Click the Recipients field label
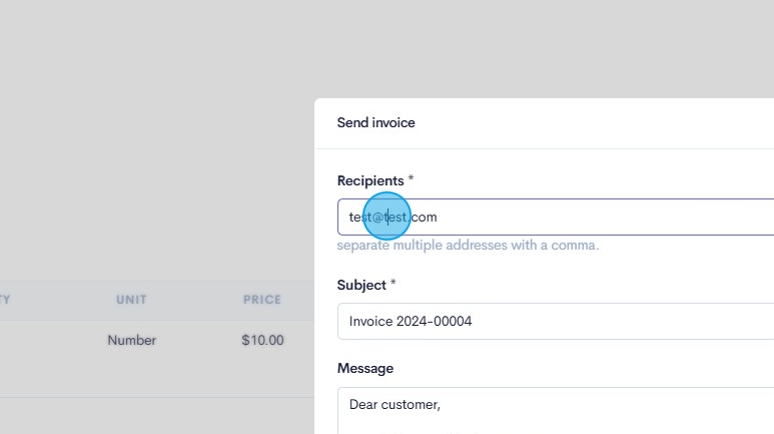This screenshot has width=774, height=434. tap(370, 181)
